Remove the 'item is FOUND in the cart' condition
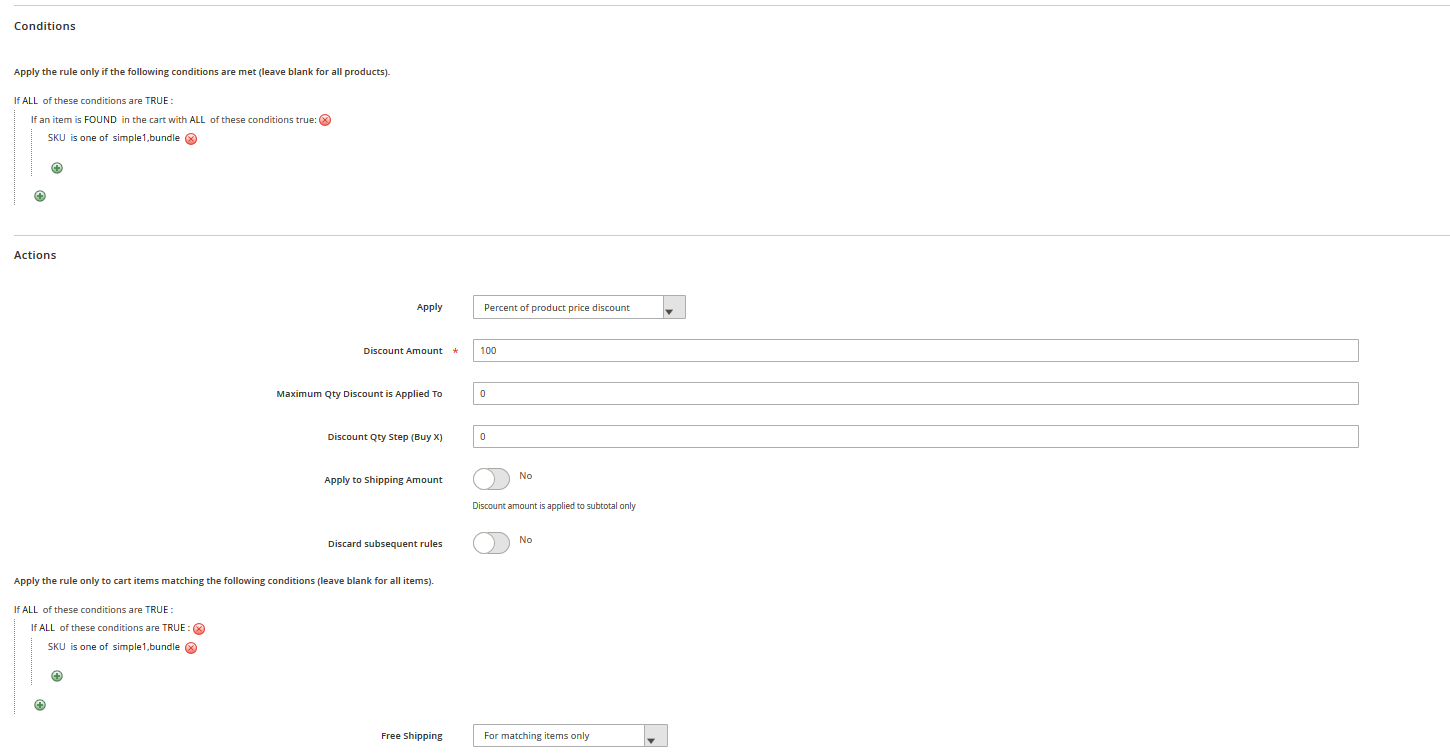1450x754 pixels. (x=325, y=120)
